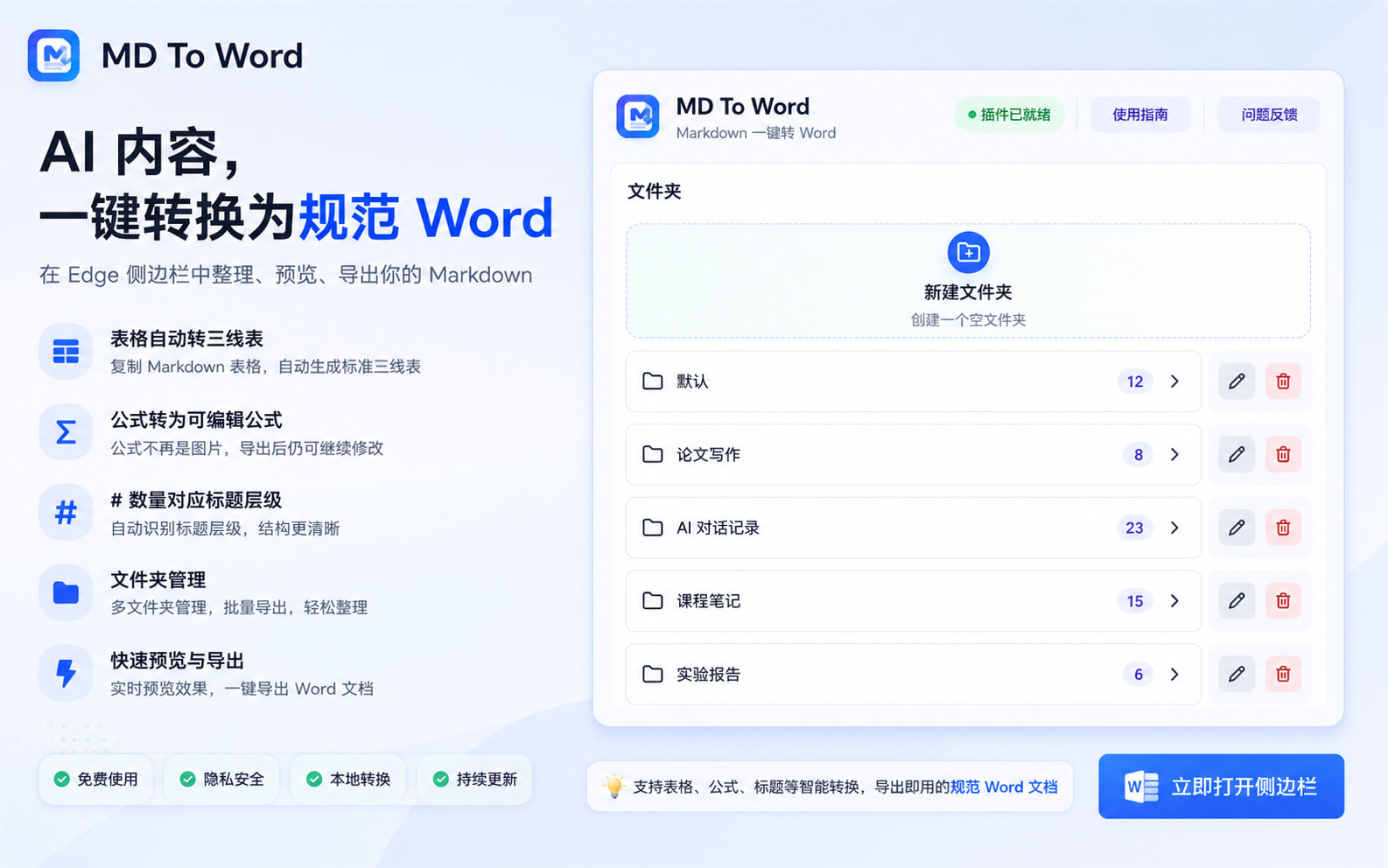Viewport: 1388px width, 868px height.
Task: Expand the AI 对话记录 folder chevron
Action: pos(1174,528)
